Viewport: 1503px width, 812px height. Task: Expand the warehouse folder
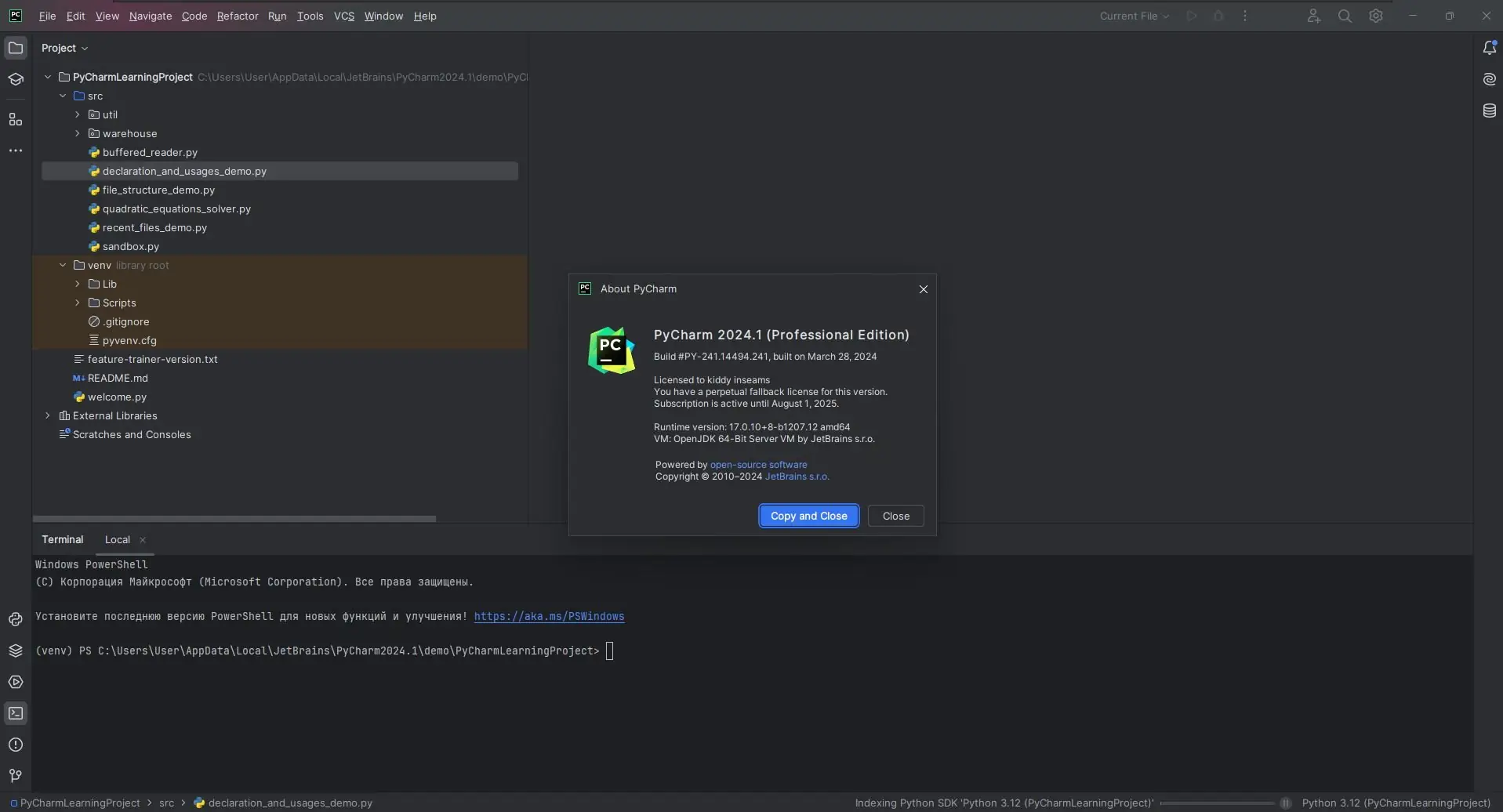[78, 133]
